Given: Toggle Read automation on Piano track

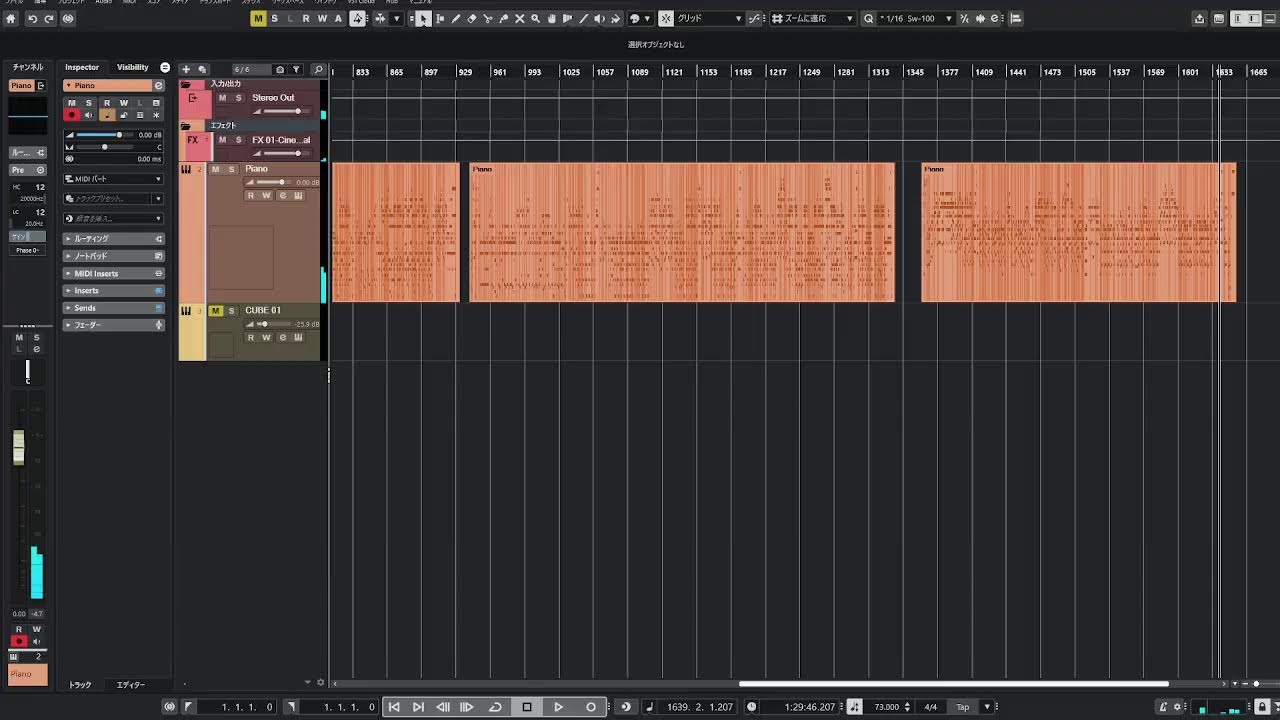Looking at the screenshot, I should click(x=252, y=196).
